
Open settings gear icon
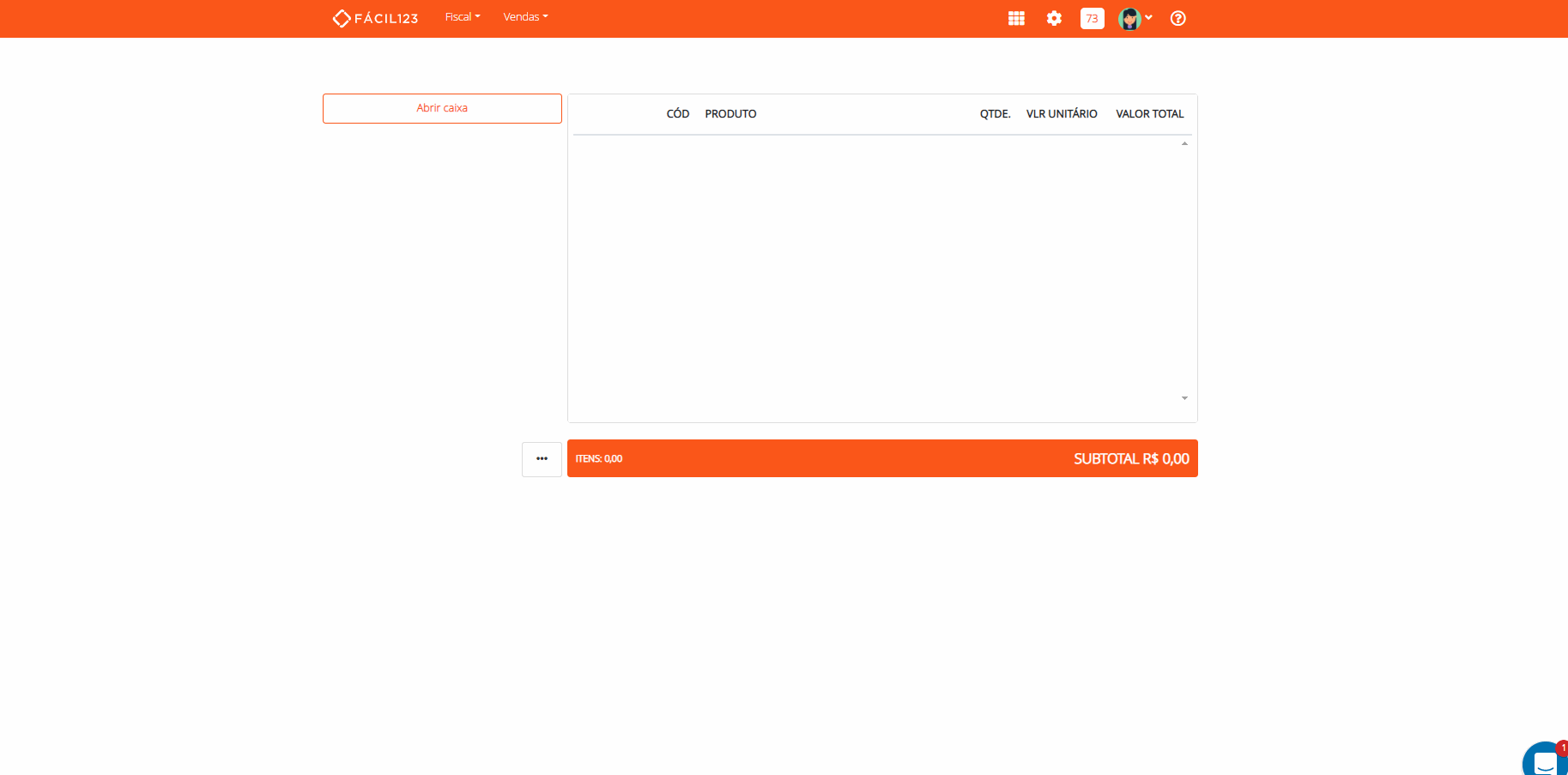point(1054,18)
